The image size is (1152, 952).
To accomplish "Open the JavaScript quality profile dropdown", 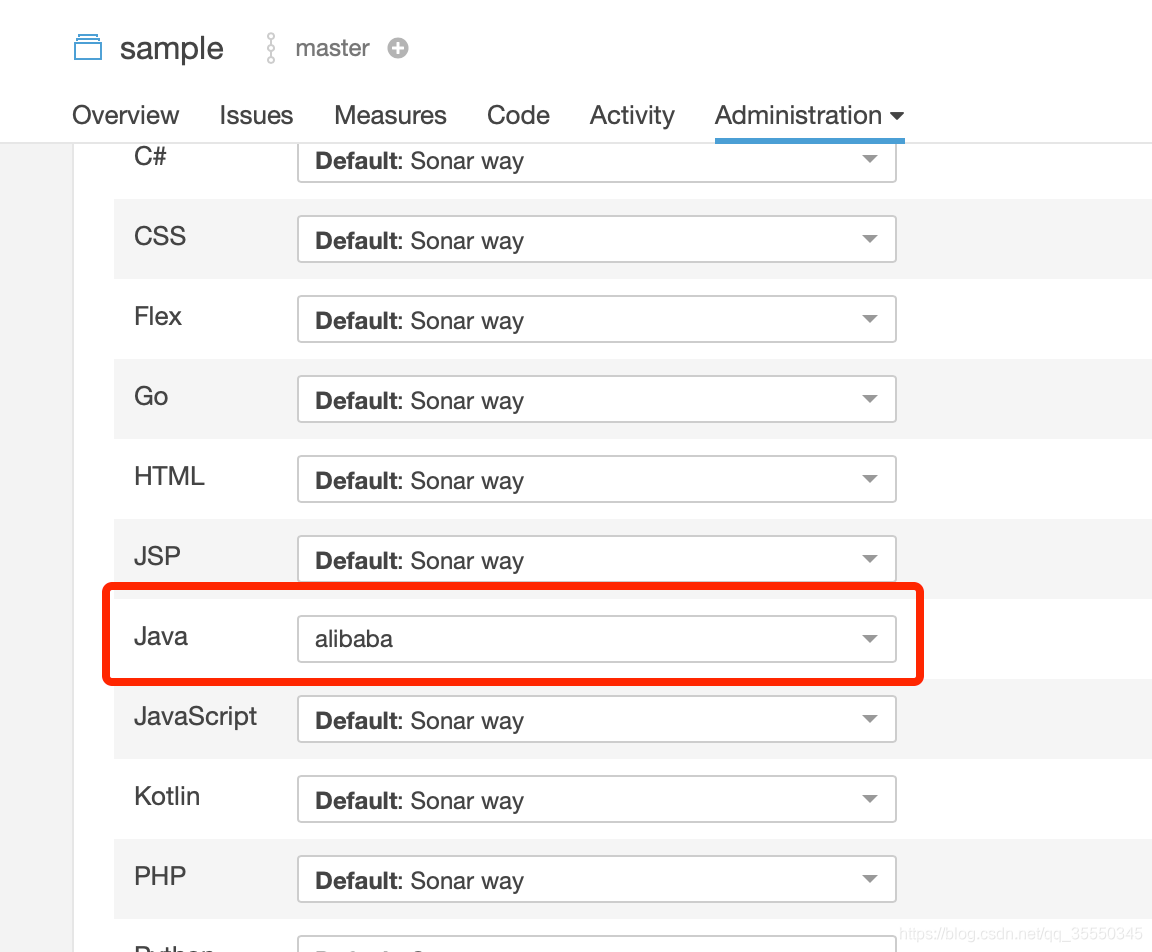I will click(597, 719).
